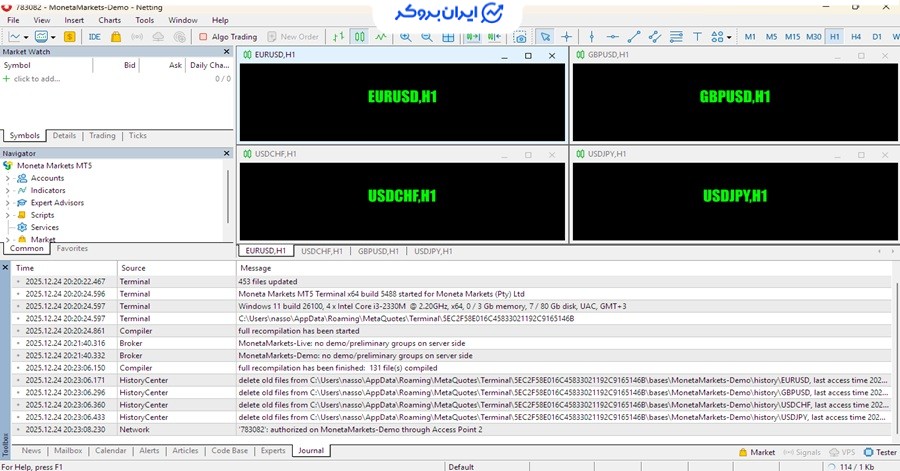Image resolution: width=900 pixels, height=471 pixels.
Task: Set chart timeframe to H4
Action: click(x=856, y=37)
